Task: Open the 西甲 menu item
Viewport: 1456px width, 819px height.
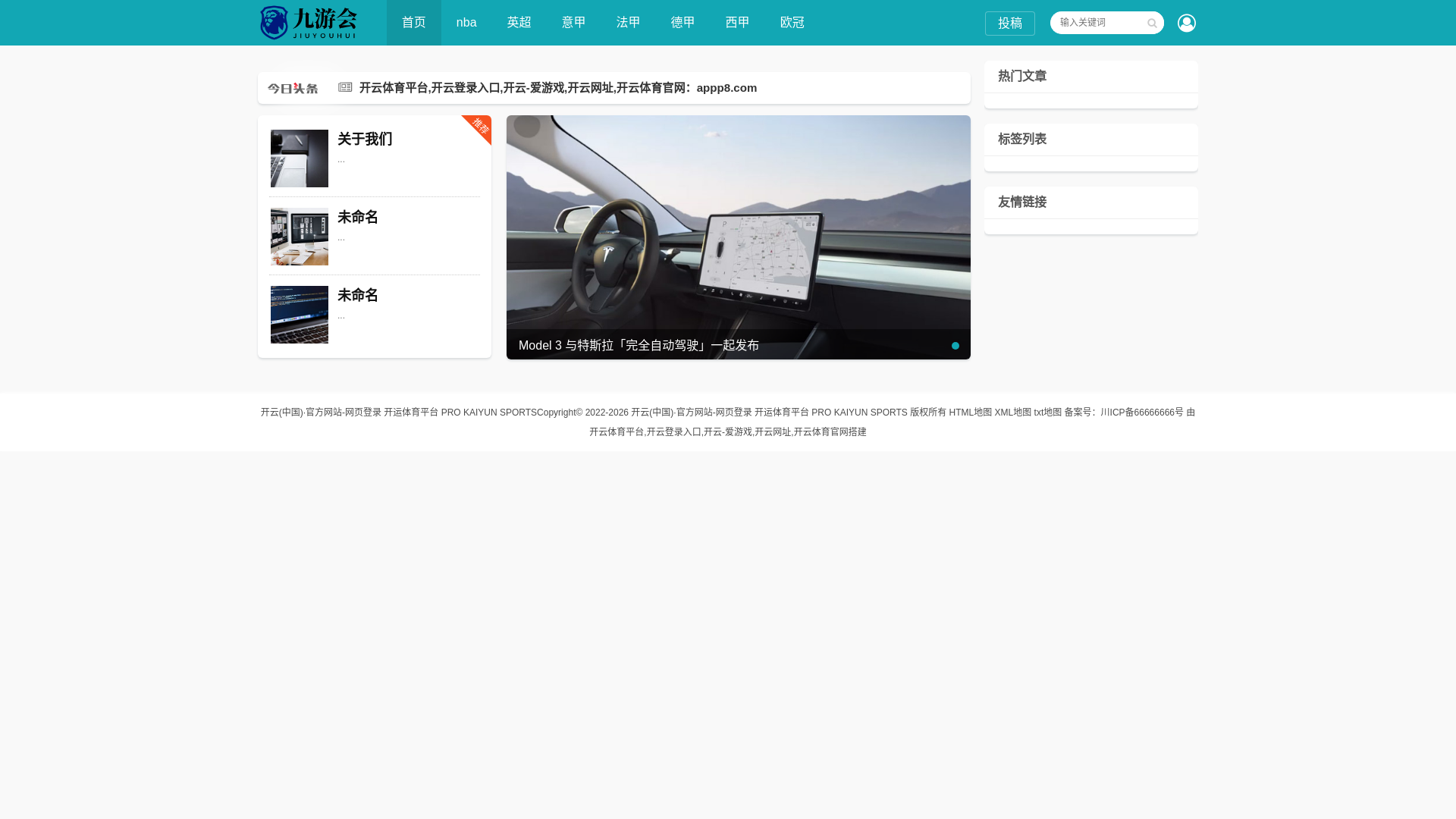Action: click(x=738, y=23)
